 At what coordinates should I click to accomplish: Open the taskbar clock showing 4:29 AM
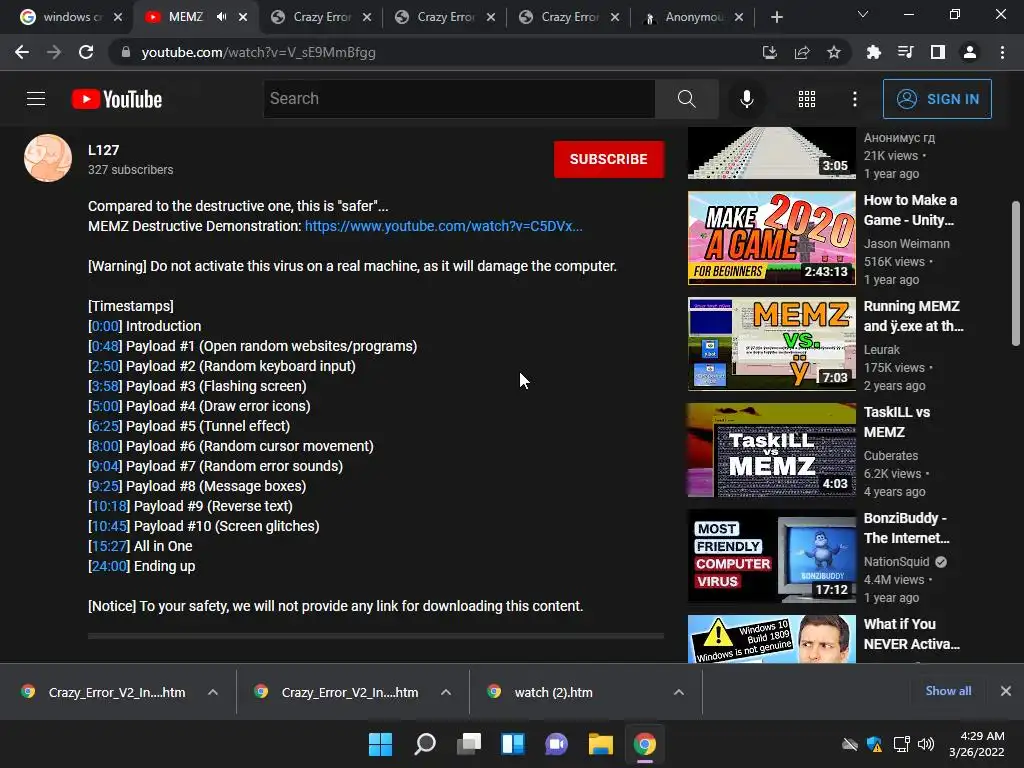[x=977, y=744]
